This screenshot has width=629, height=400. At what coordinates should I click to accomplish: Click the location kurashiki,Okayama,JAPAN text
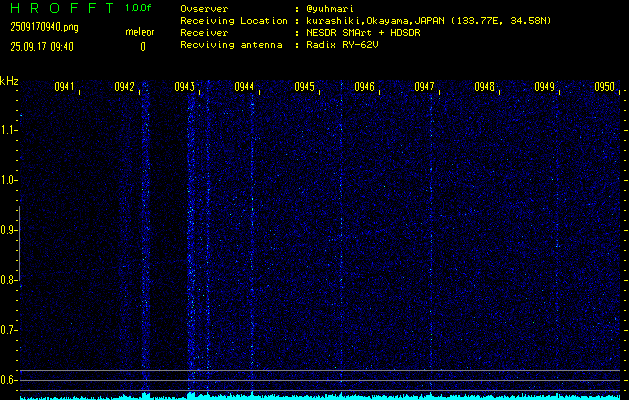pos(376,21)
